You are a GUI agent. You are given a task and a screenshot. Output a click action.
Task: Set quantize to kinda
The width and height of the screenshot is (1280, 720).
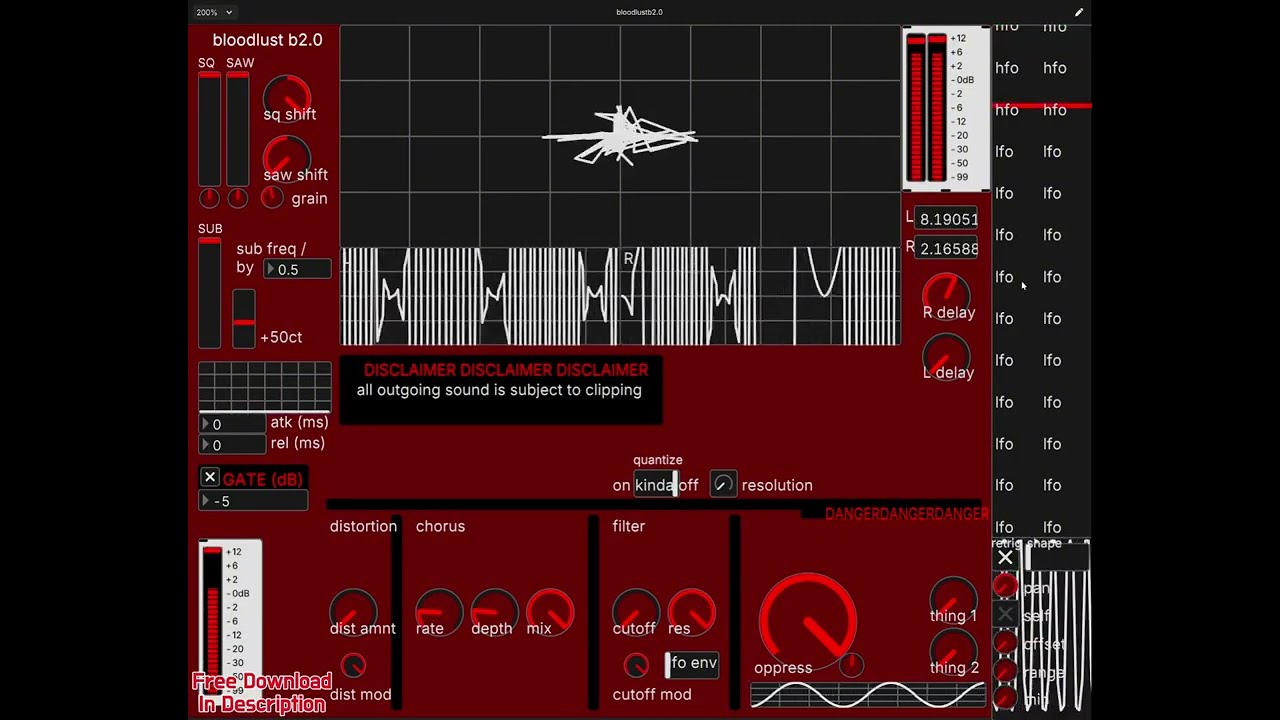click(654, 485)
